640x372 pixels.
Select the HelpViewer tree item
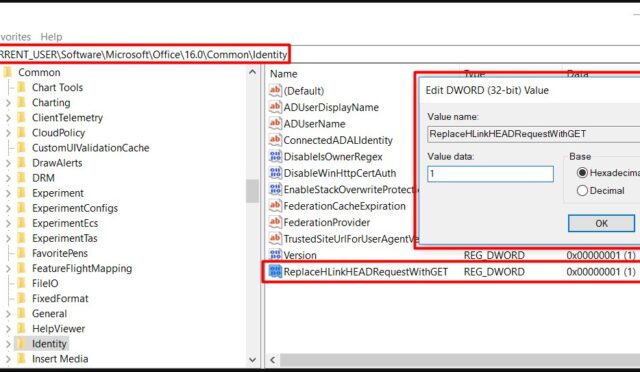[58, 329]
